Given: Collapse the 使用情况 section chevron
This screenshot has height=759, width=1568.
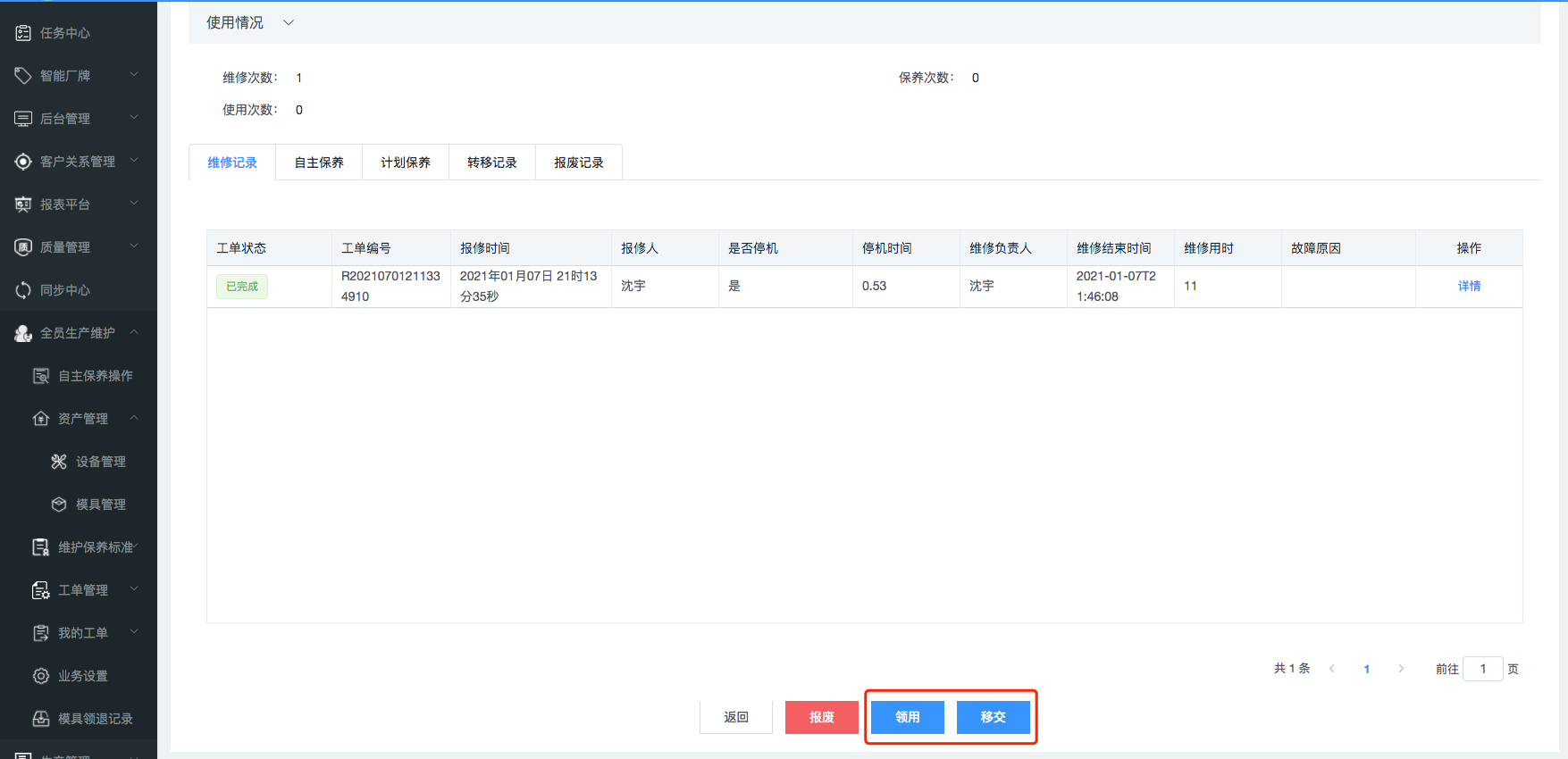Looking at the screenshot, I should coord(289,22).
